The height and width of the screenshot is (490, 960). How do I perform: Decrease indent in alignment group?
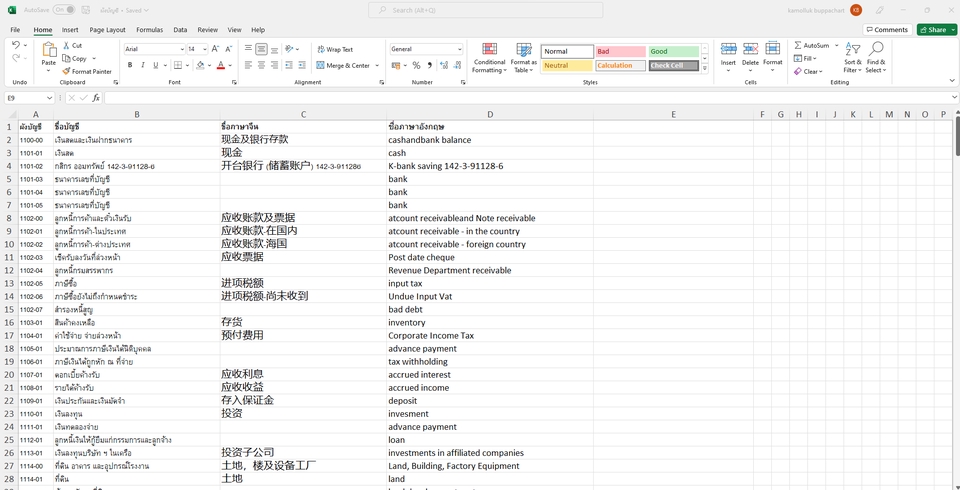click(x=288, y=65)
